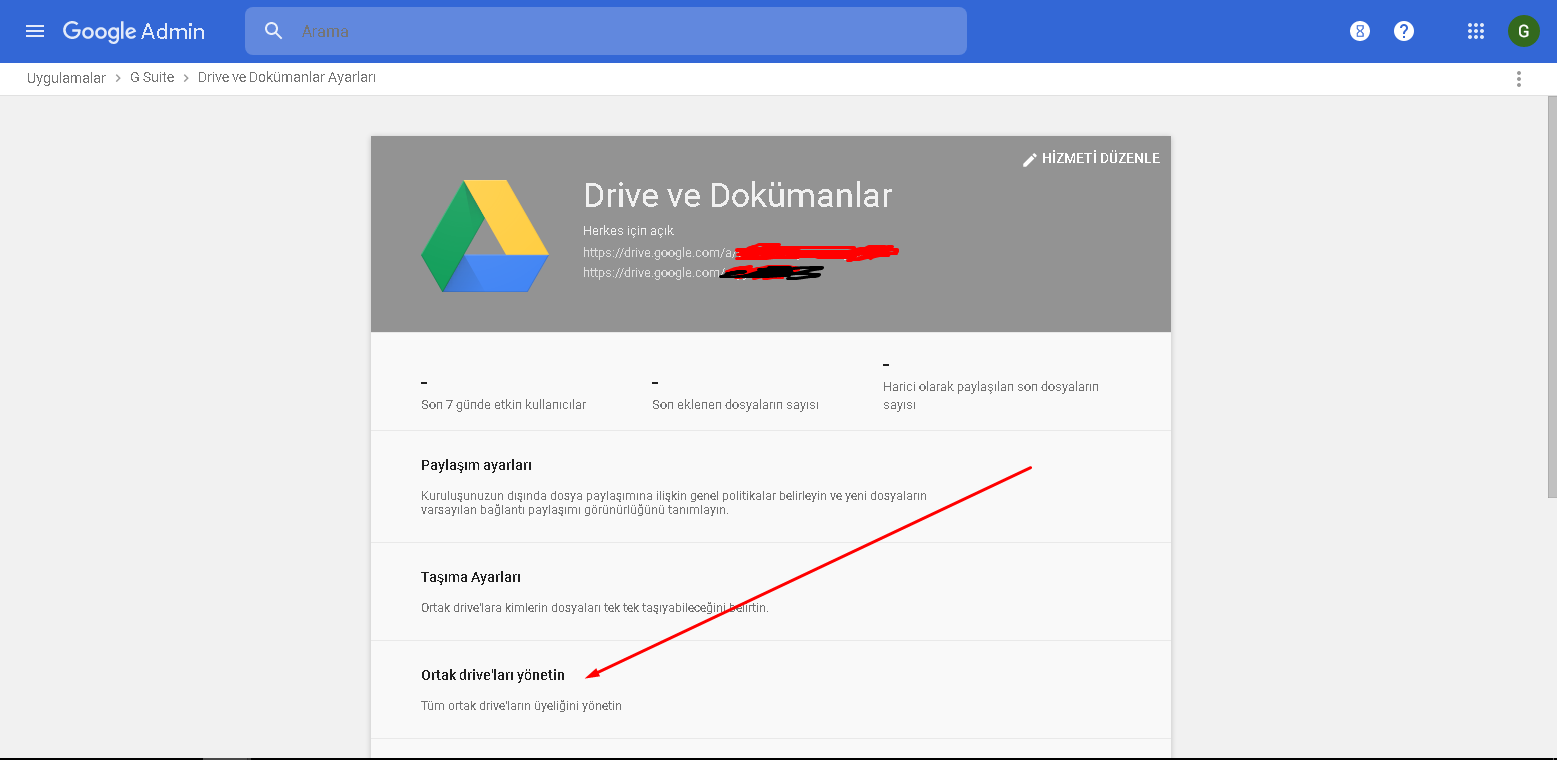The width and height of the screenshot is (1557, 760).
Task: Click Son 7 günde etkin kullanıcılar
Action: point(504,405)
